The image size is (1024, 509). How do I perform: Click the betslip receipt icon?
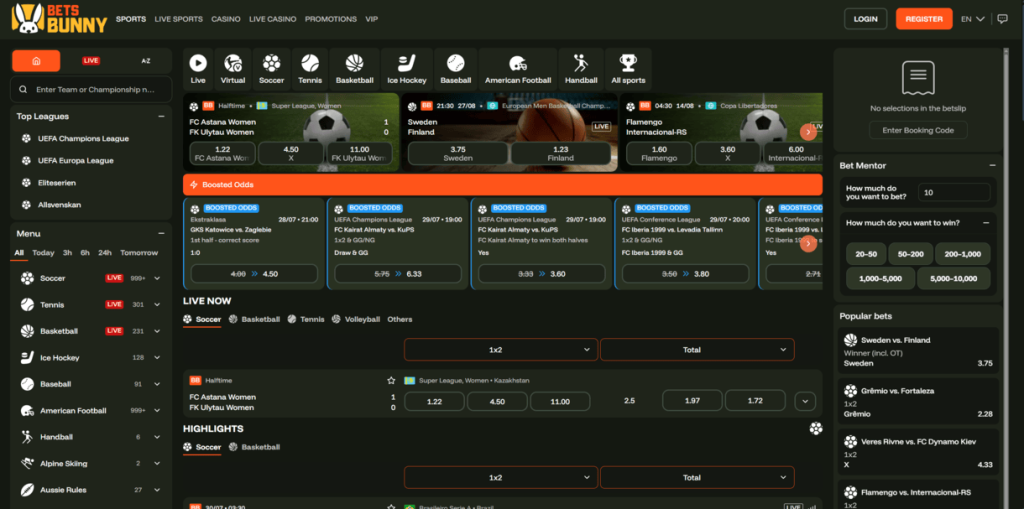918,78
